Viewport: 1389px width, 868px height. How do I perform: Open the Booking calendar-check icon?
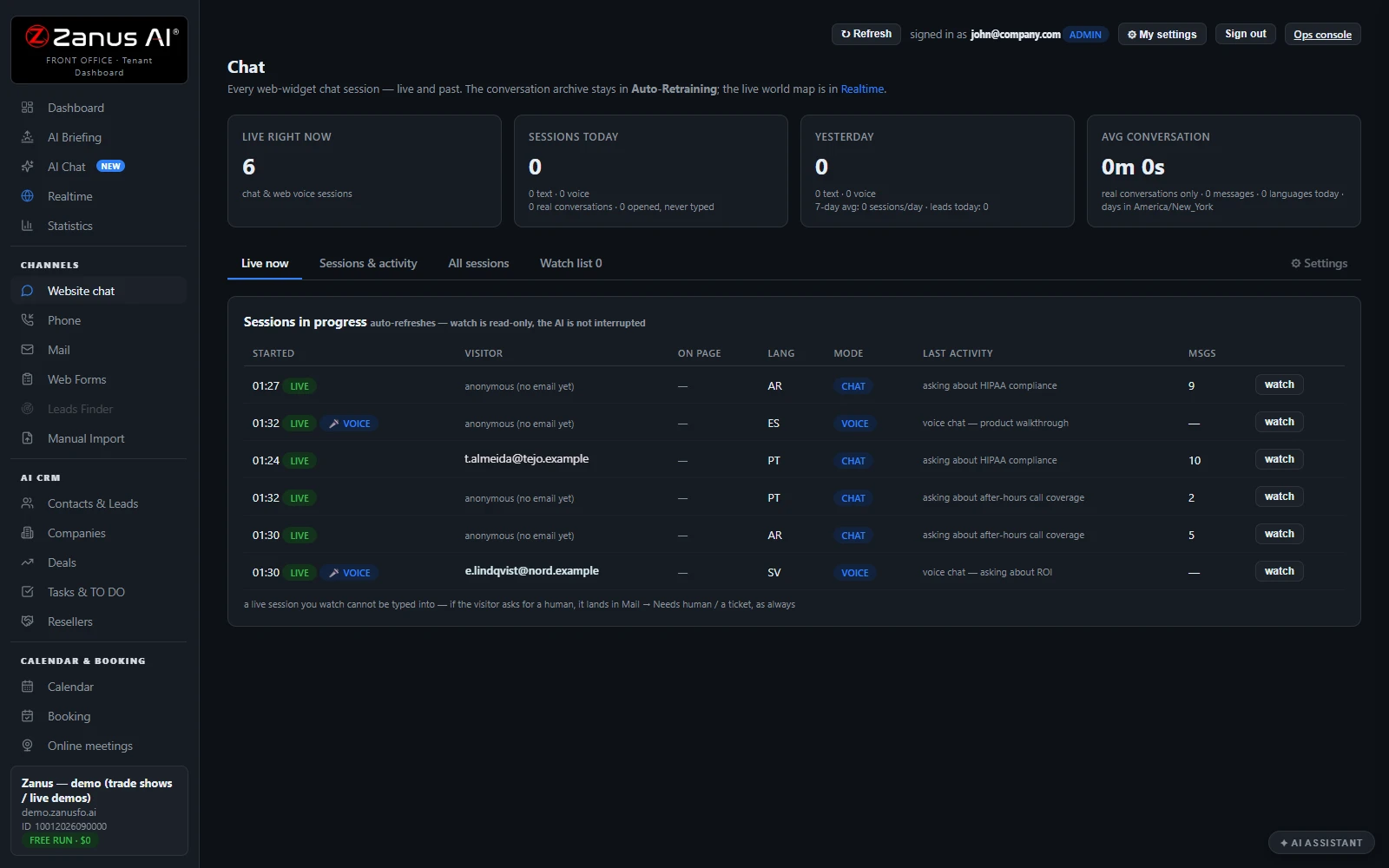point(27,716)
